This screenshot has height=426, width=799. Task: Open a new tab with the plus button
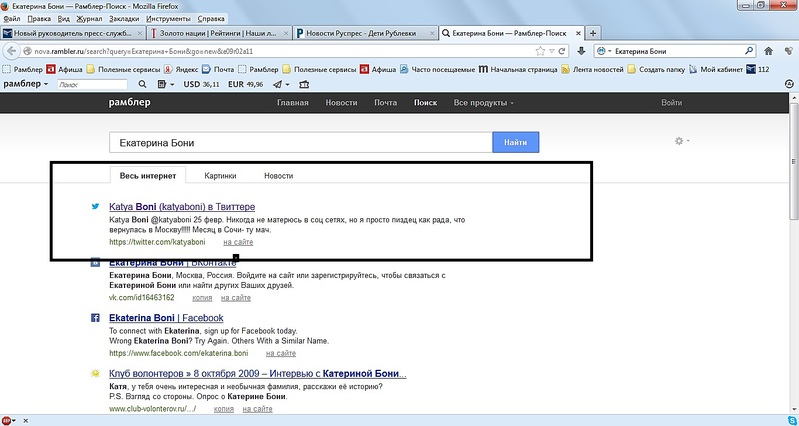tap(593, 33)
